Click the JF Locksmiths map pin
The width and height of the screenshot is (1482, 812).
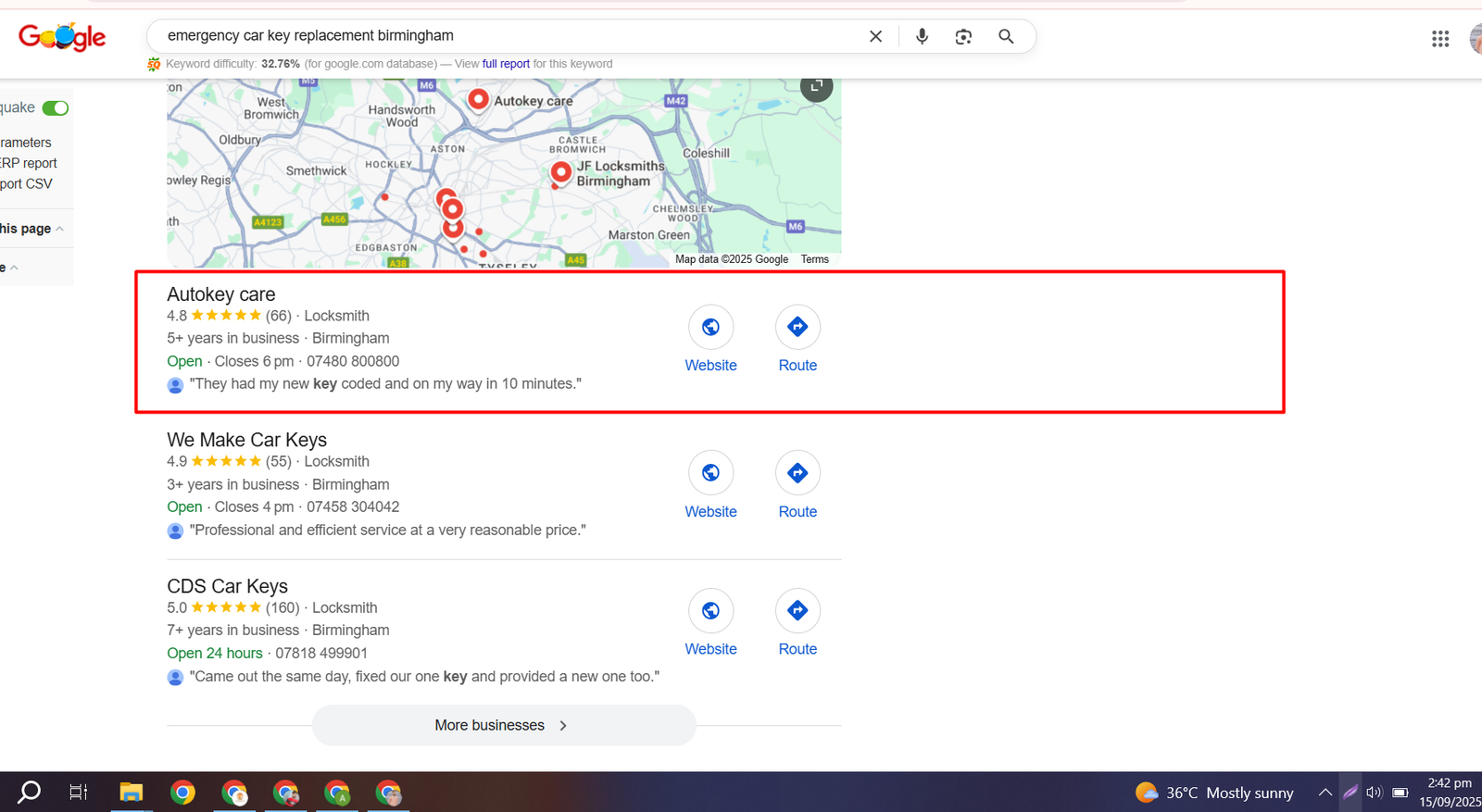(x=560, y=172)
